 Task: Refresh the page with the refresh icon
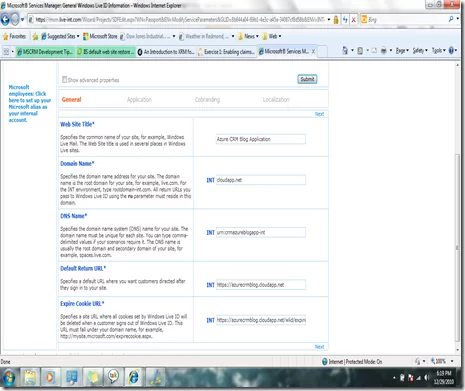(345, 20)
